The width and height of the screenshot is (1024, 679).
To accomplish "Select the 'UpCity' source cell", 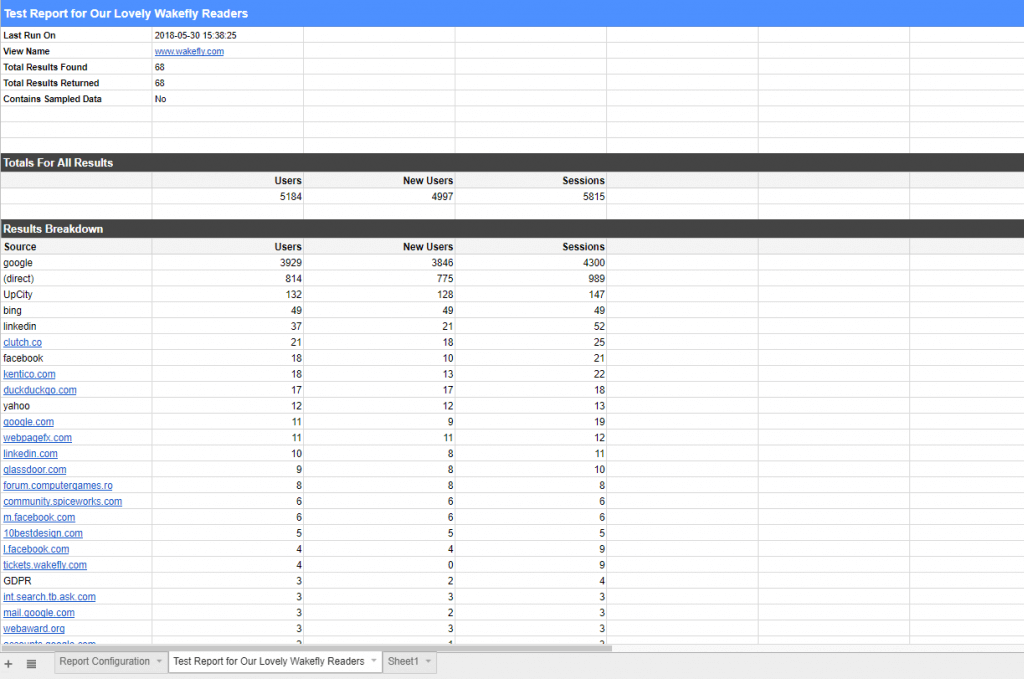I will pos(76,294).
